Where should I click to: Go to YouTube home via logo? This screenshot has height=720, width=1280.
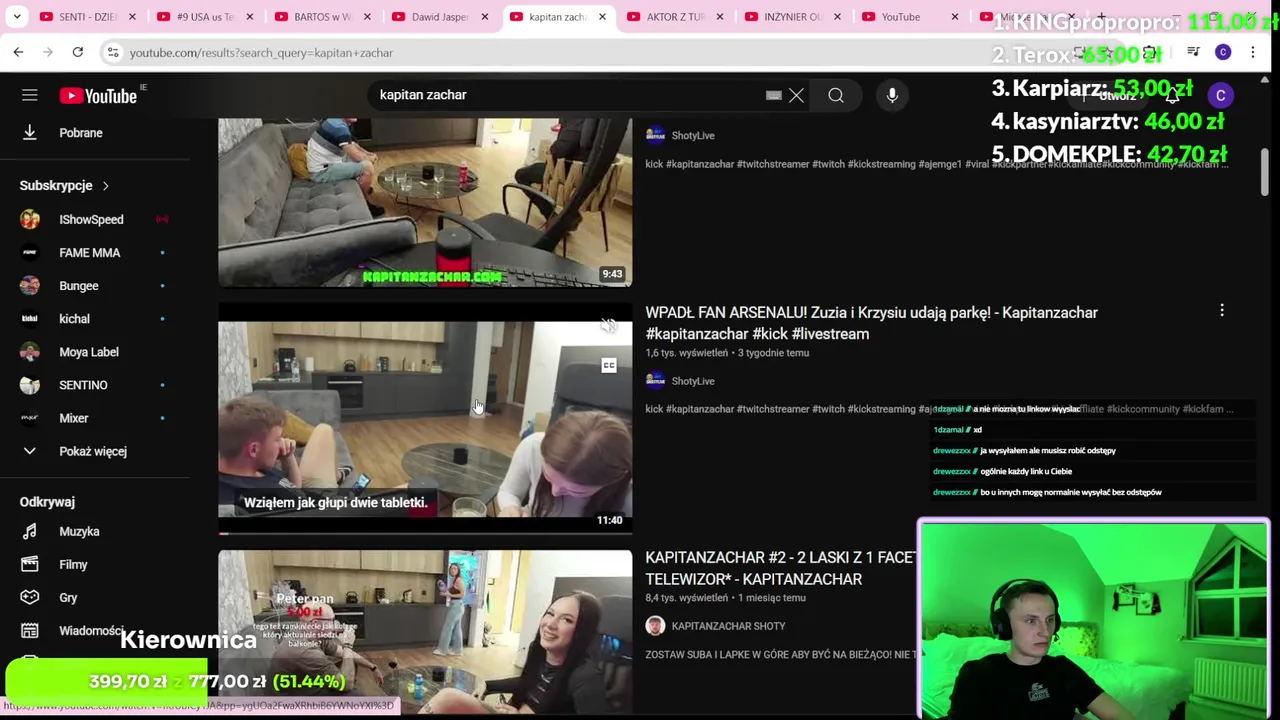point(98,96)
